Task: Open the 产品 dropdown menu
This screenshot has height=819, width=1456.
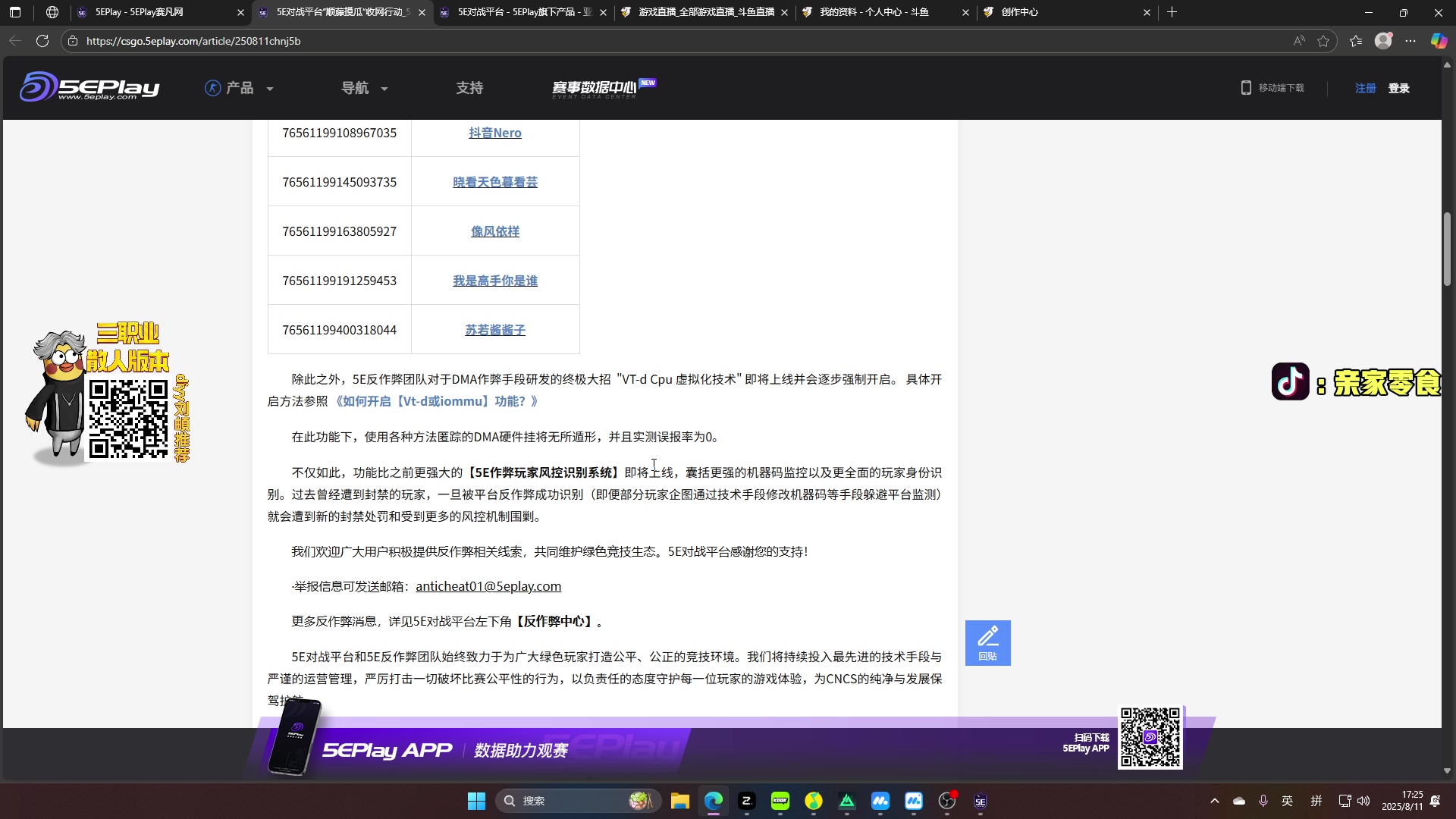Action: [x=239, y=88]
